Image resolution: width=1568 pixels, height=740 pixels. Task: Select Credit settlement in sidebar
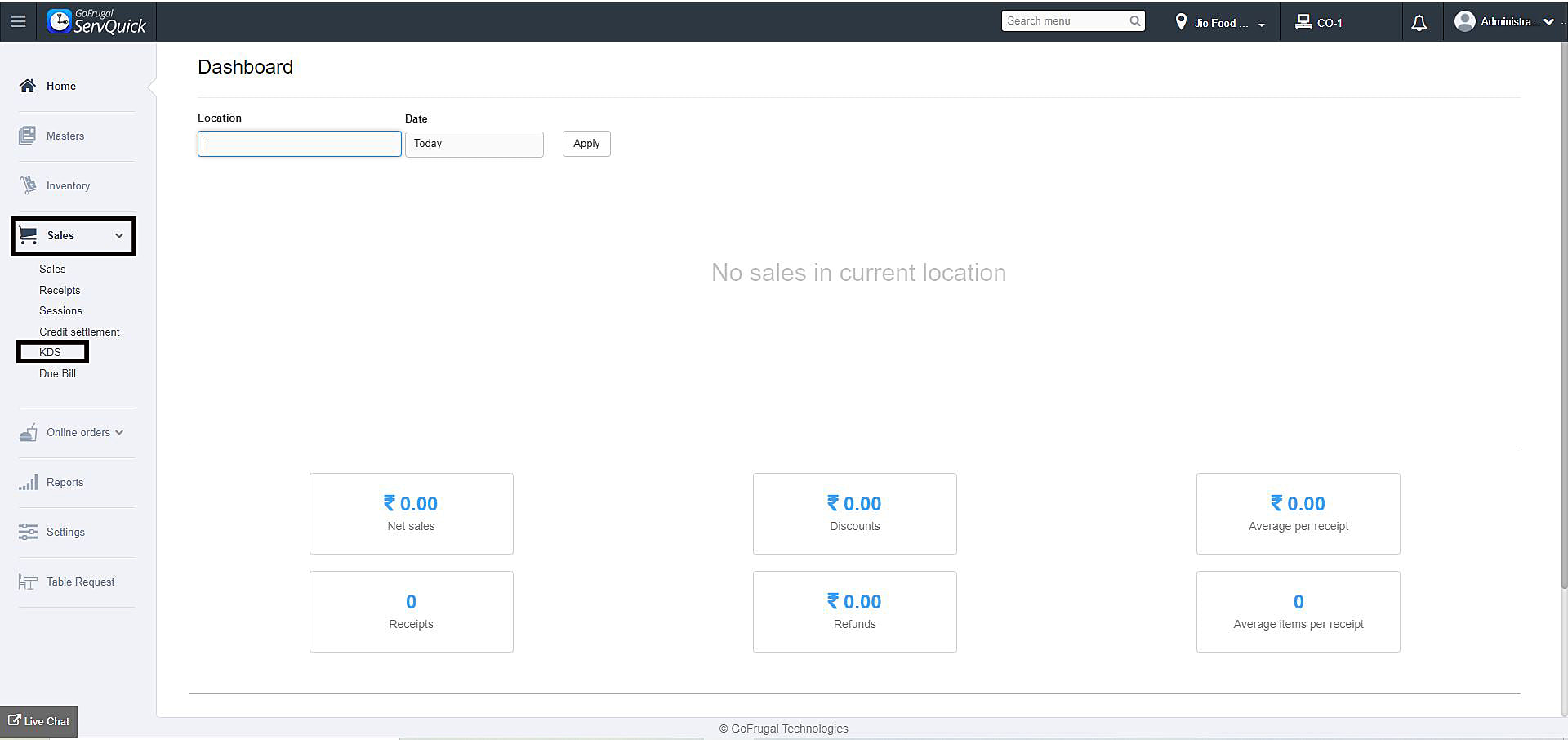click(x=79, y=332)
